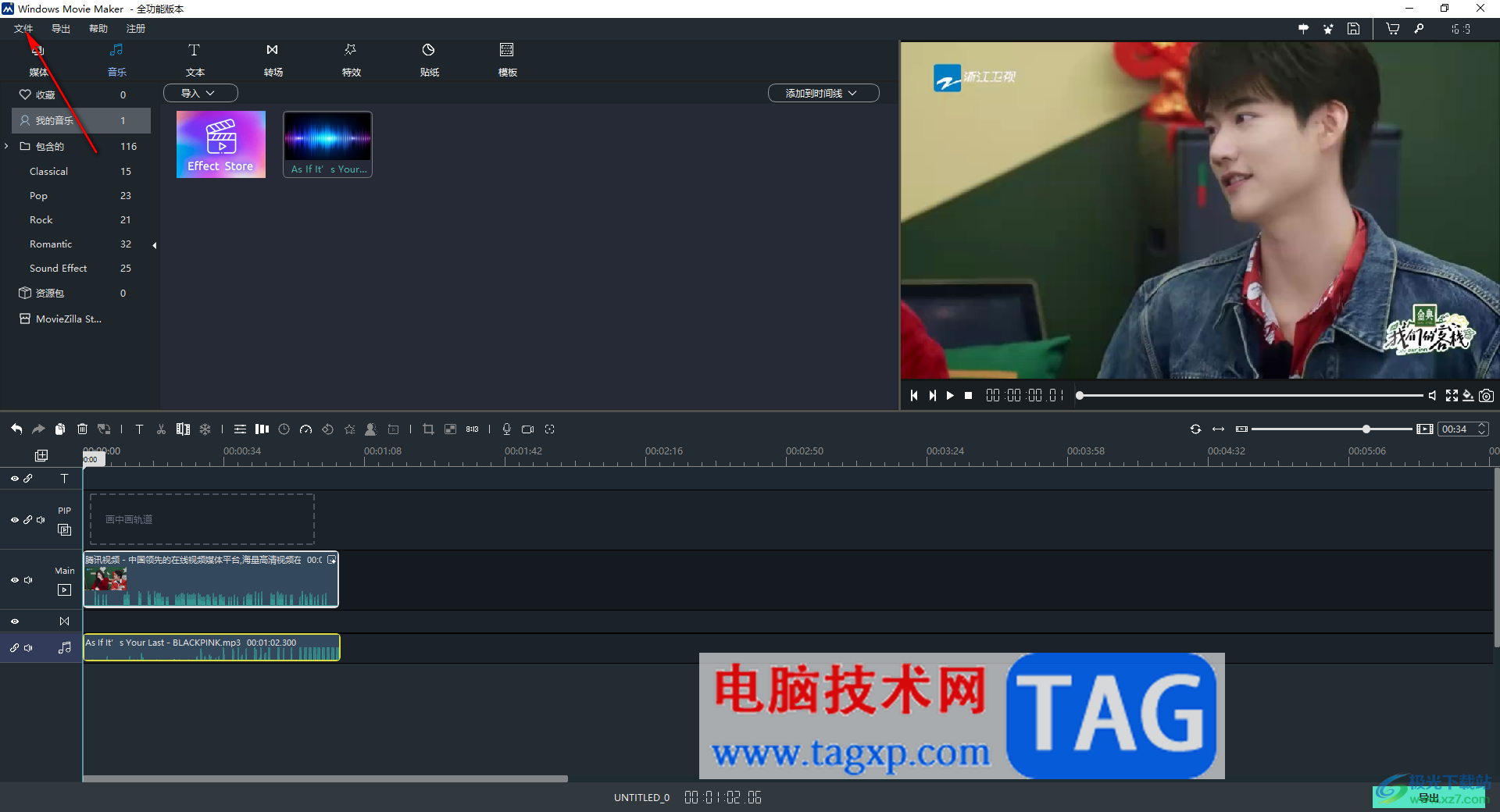Screen dimensions: 1500x812
Task: Switch to the 转场 transitions tab
Action: pyautogui.click(x=273, y=60)
